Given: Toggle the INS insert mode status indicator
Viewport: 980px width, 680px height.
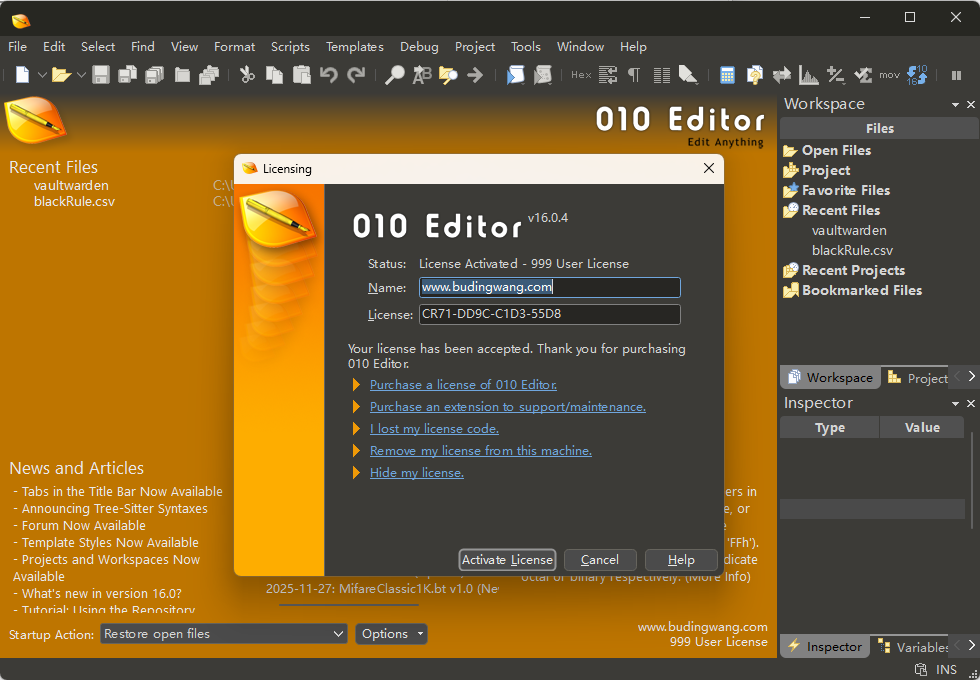Looking at the screenshot, I should click(946, 670).
